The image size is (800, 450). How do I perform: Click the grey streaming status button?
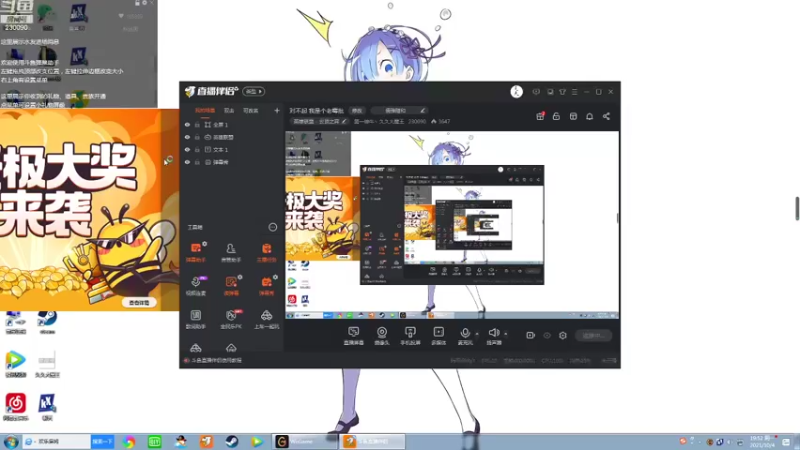[593, 335]
